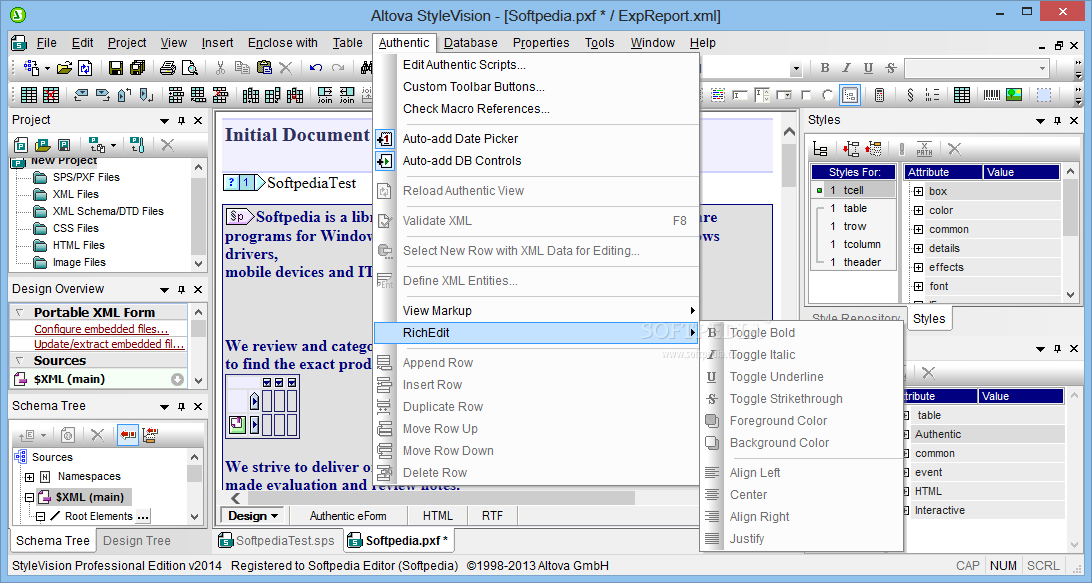Click the Auto-Calculation calculator icon
Viewport: 1092px width, 583px height.
click(879, 95)
